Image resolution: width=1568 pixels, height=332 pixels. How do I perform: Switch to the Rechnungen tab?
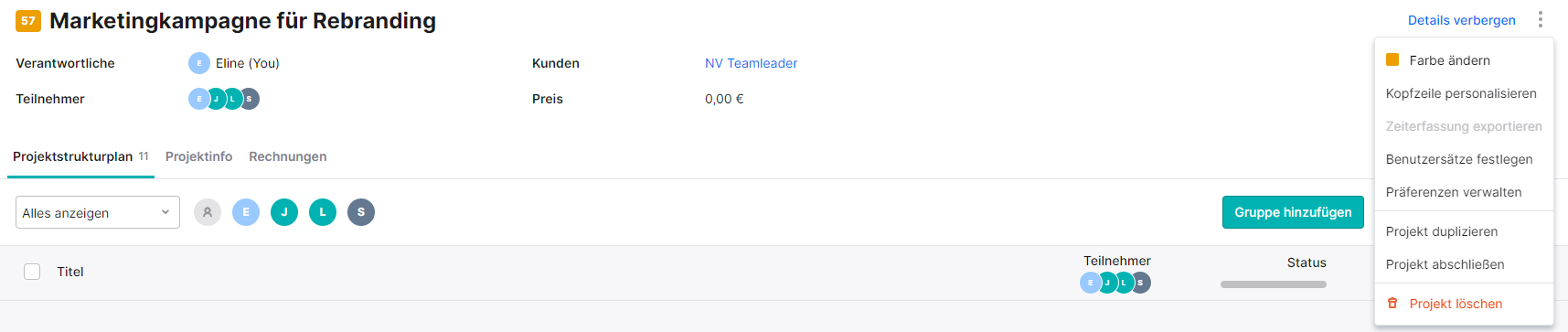288,156
